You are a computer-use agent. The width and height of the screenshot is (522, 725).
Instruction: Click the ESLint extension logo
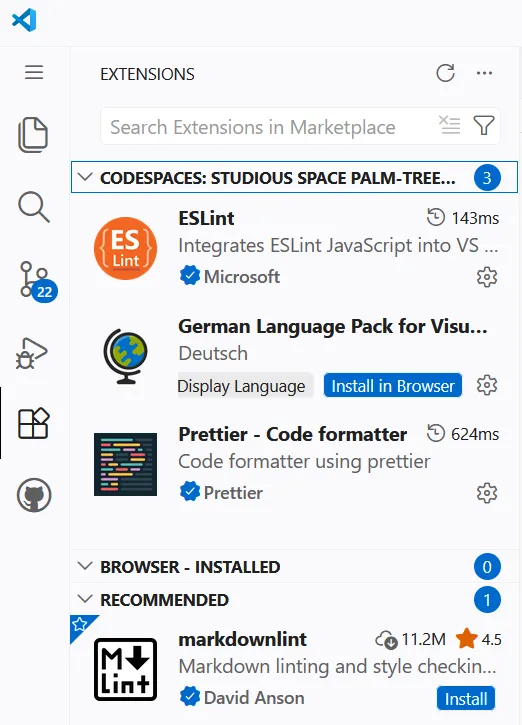pyautogui.click(x=125, y=248)
